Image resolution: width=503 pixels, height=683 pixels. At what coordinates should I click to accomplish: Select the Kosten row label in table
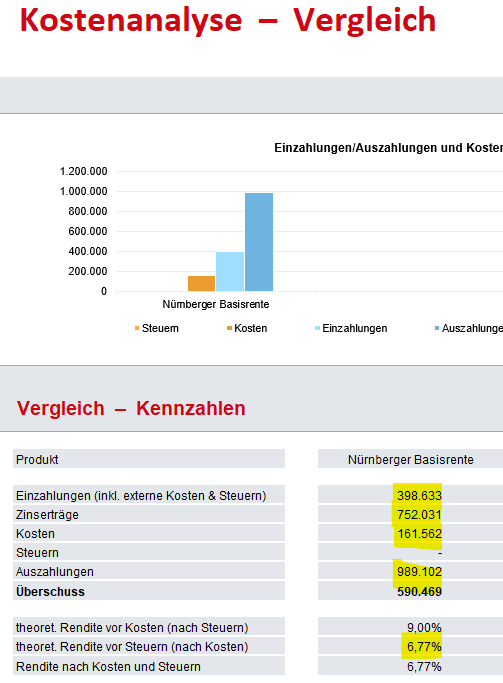pyautogui.click(x=35, y=534)
